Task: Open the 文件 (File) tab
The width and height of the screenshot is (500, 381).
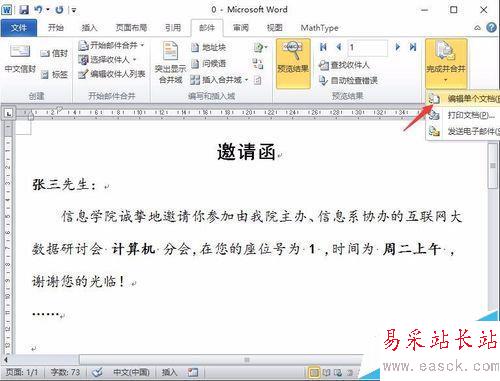Action: click(18, 28)
